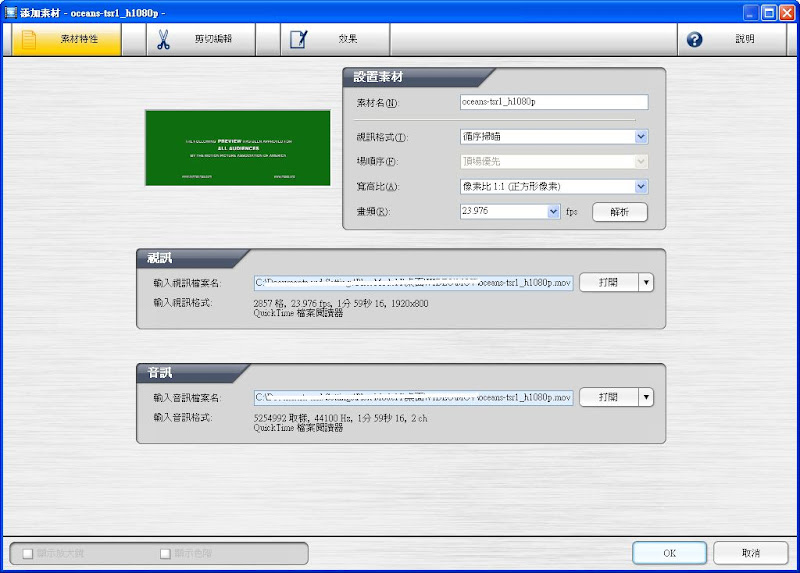Confirm with the OK button
Screen dimensions: 800x573
point(669,553)
